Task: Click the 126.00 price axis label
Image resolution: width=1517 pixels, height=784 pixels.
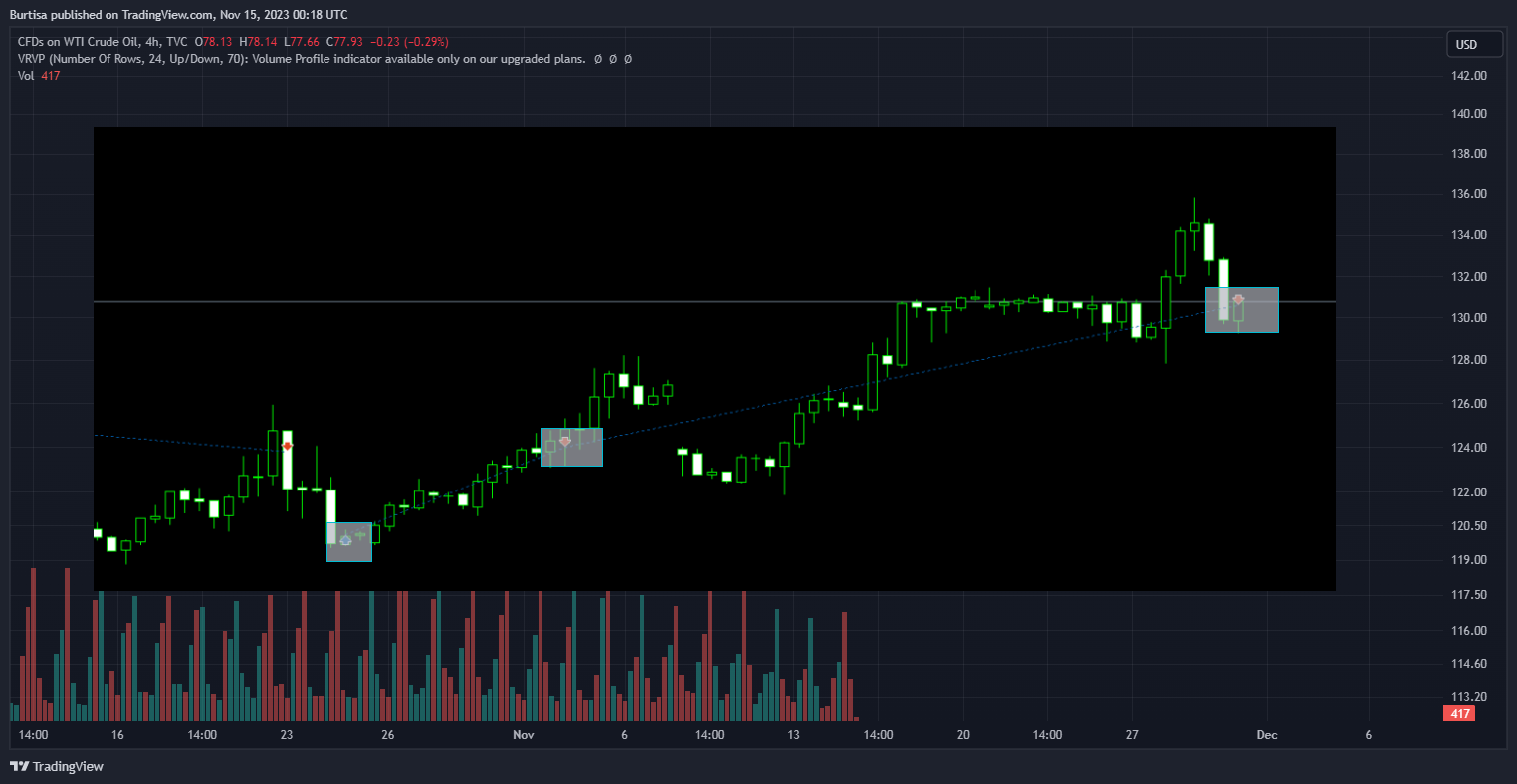Action: click(x=1470, y=404)
